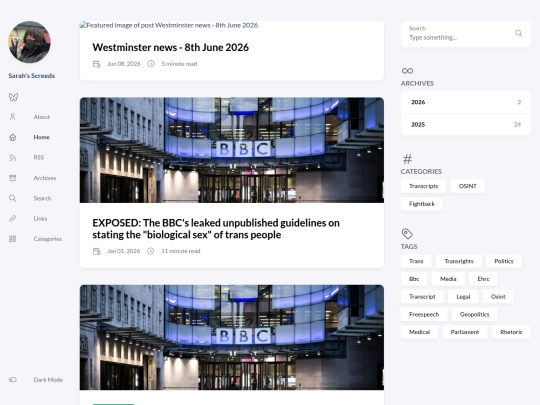The width and height of the screenshot is (540, 405).
Task: Select the Trans tag
Action: [416, 261]
